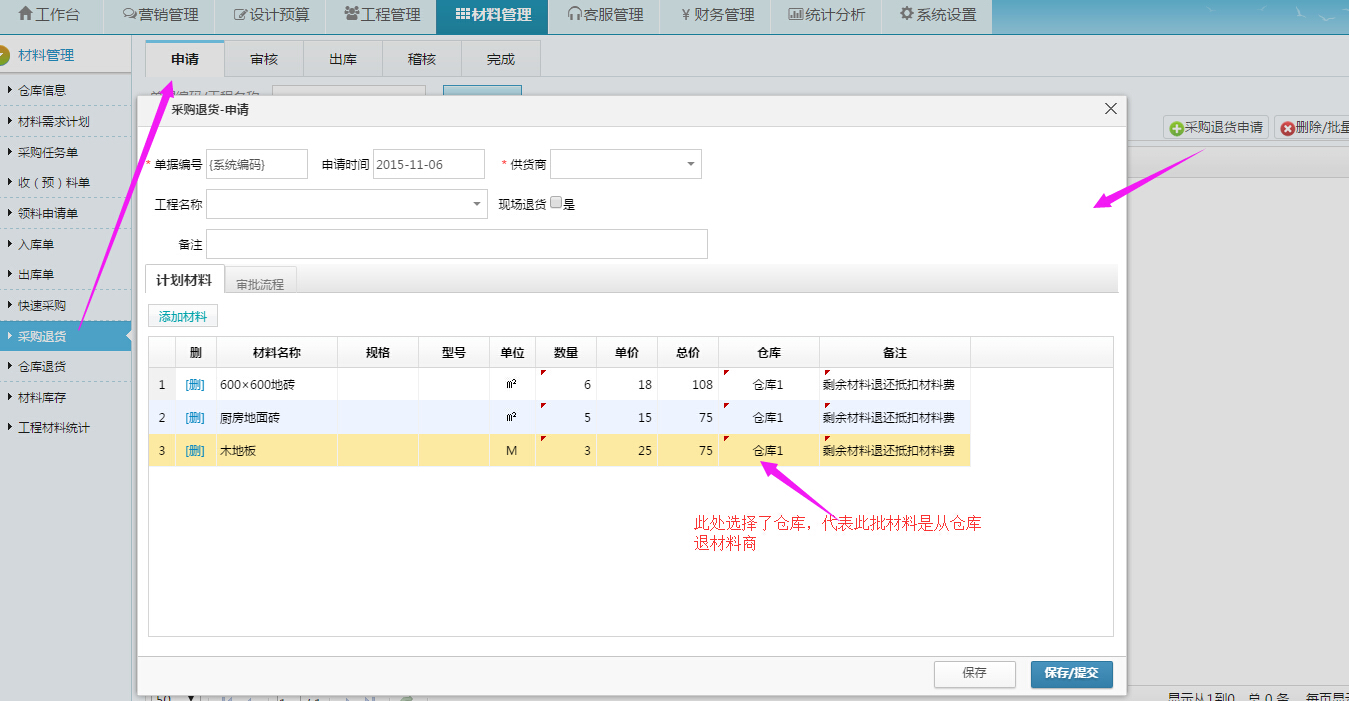Viewport: 1349px width, 701px height.
Task: Open the 工作台 home icon tab
Action: (x=52, y=15)
